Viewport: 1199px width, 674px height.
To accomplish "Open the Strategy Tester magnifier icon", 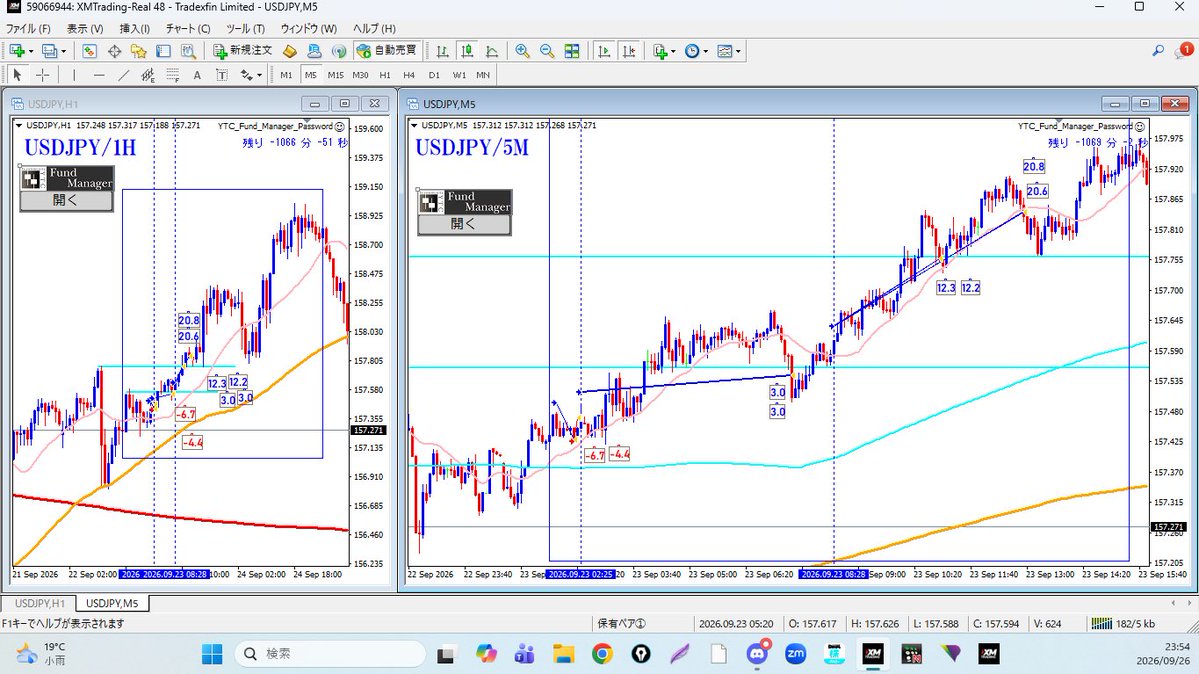I will point(188,51).
